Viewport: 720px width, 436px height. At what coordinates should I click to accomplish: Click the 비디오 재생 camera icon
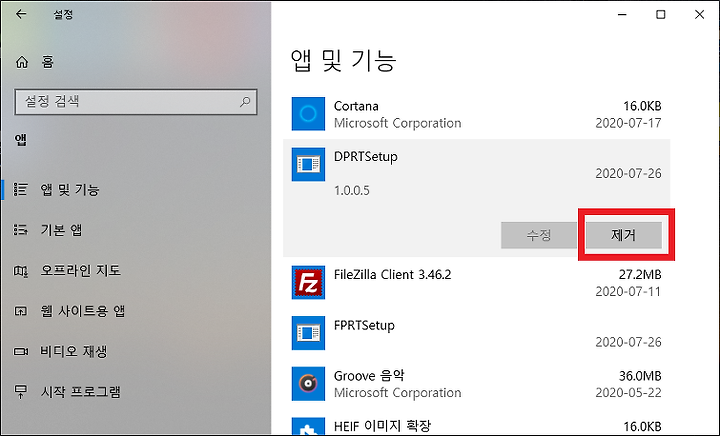click(21, 352)
